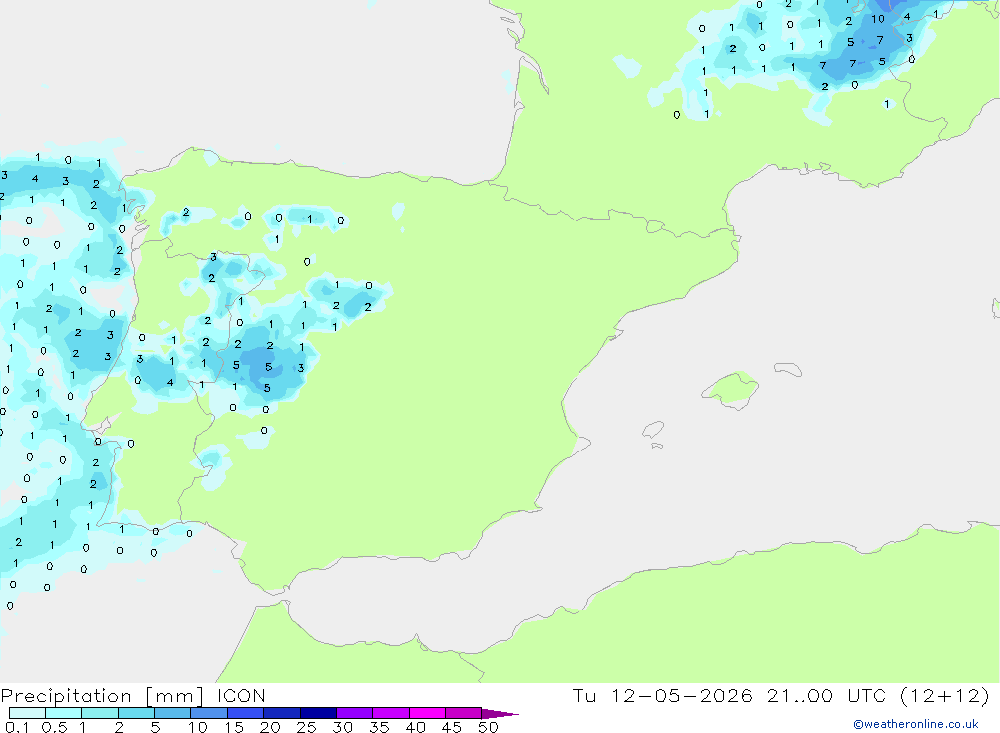Choose the 30 to 35 mm purple swatch
The image size is (1000, 733).
click(x=354, y=713)
